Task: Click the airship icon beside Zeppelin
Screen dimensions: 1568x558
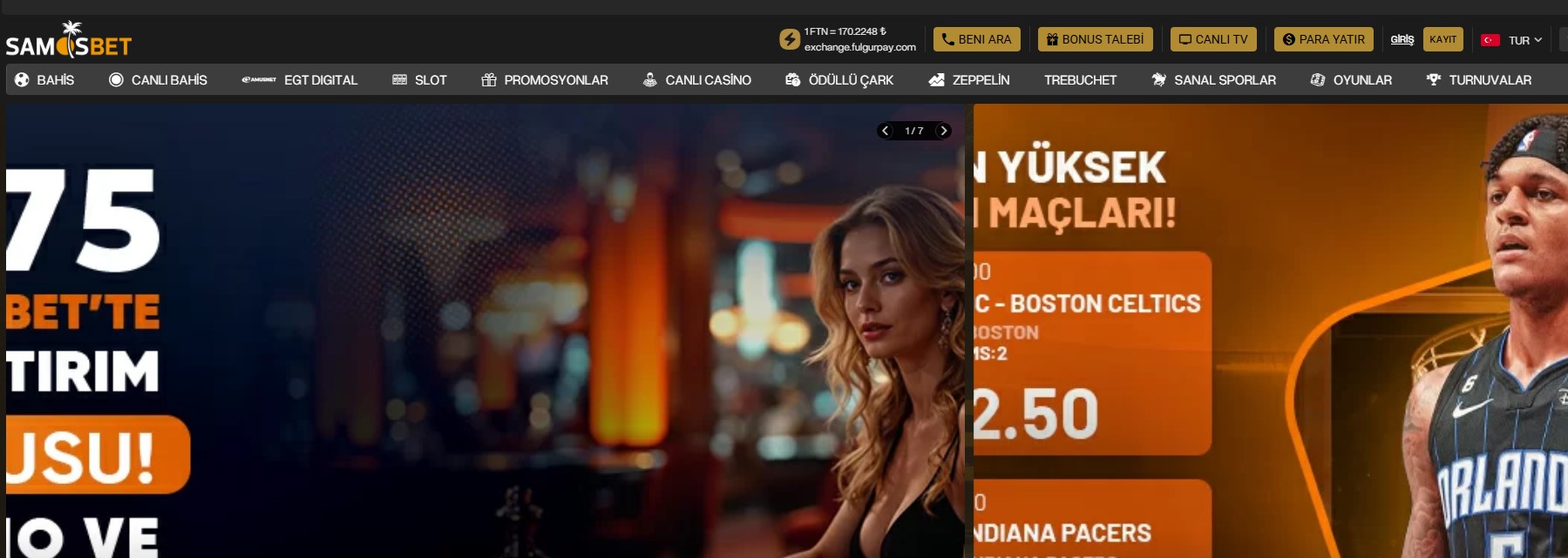Action: [937, 79]
